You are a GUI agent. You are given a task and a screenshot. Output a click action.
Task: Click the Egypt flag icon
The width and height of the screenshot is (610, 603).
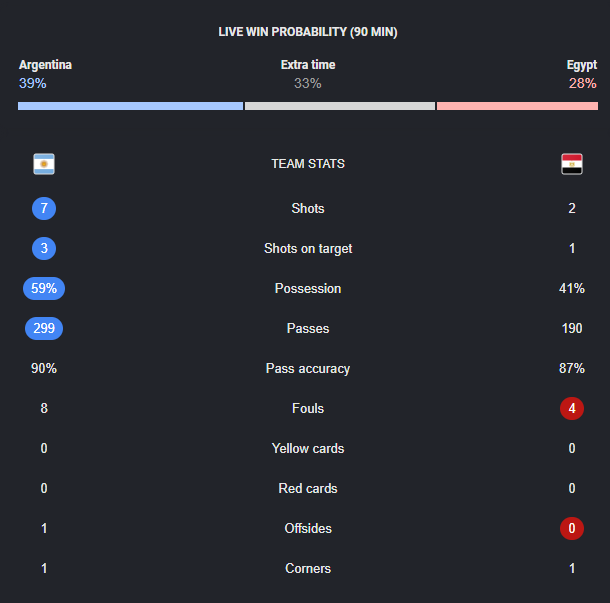coord(572,164)
